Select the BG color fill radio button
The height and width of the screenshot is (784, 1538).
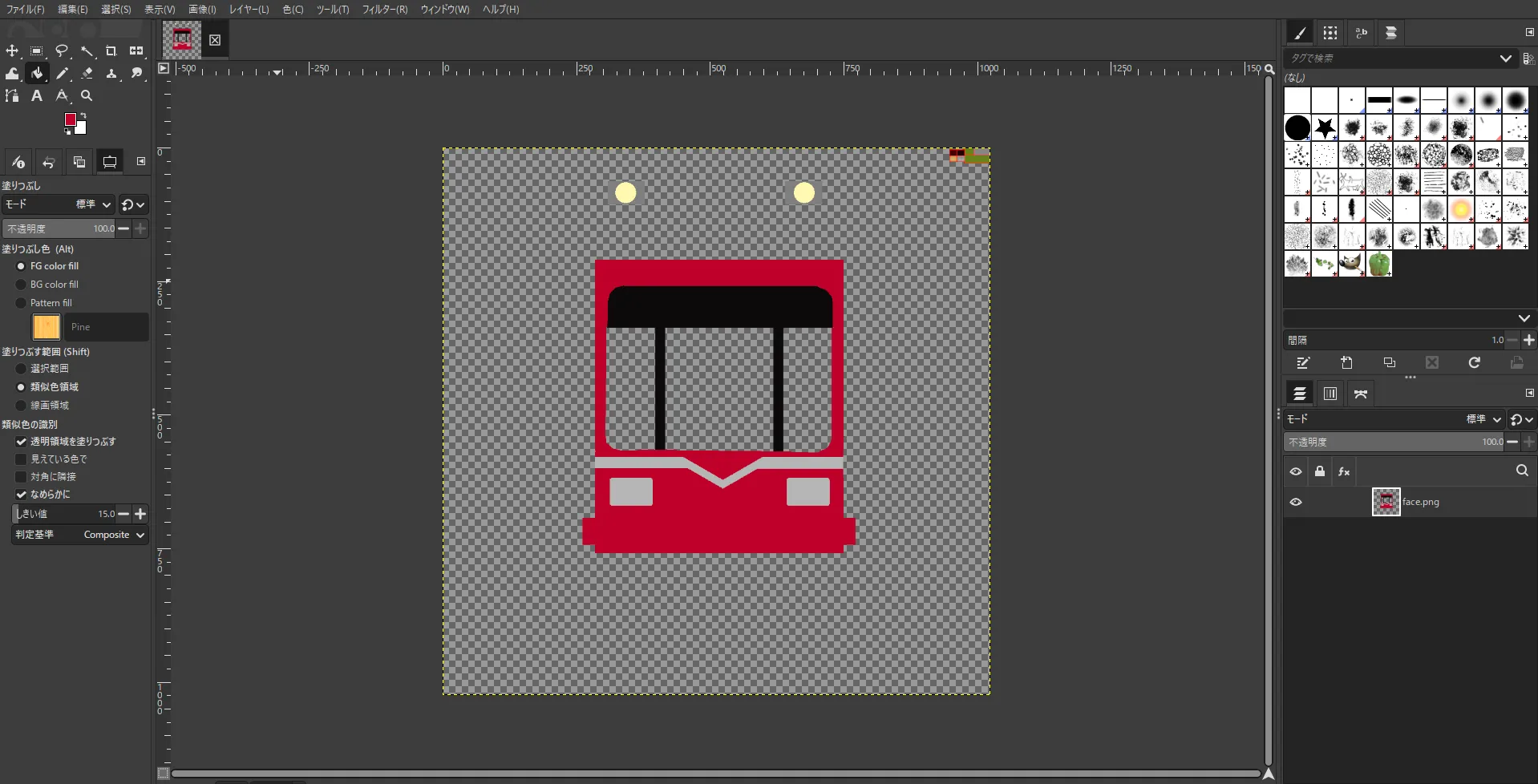coord(22,285)
